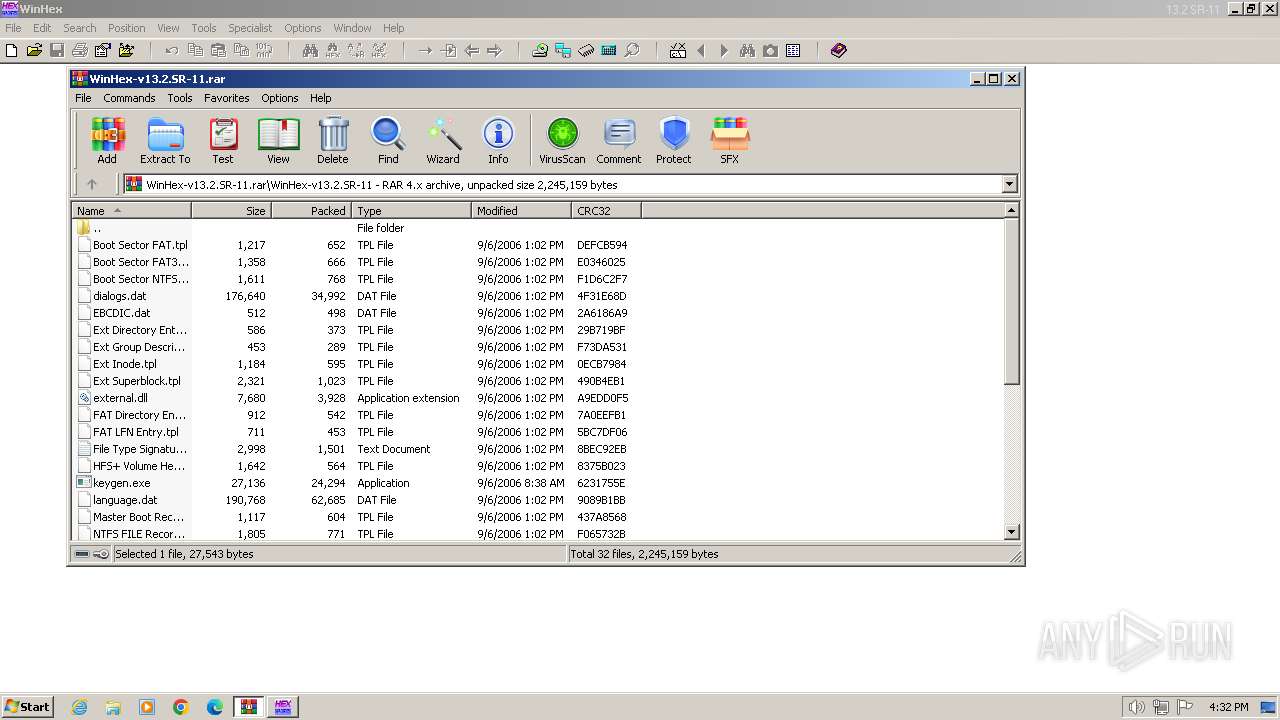Sort by Type column header
Viewport: 1280px width, 720px height.
(x=411, y=211)
